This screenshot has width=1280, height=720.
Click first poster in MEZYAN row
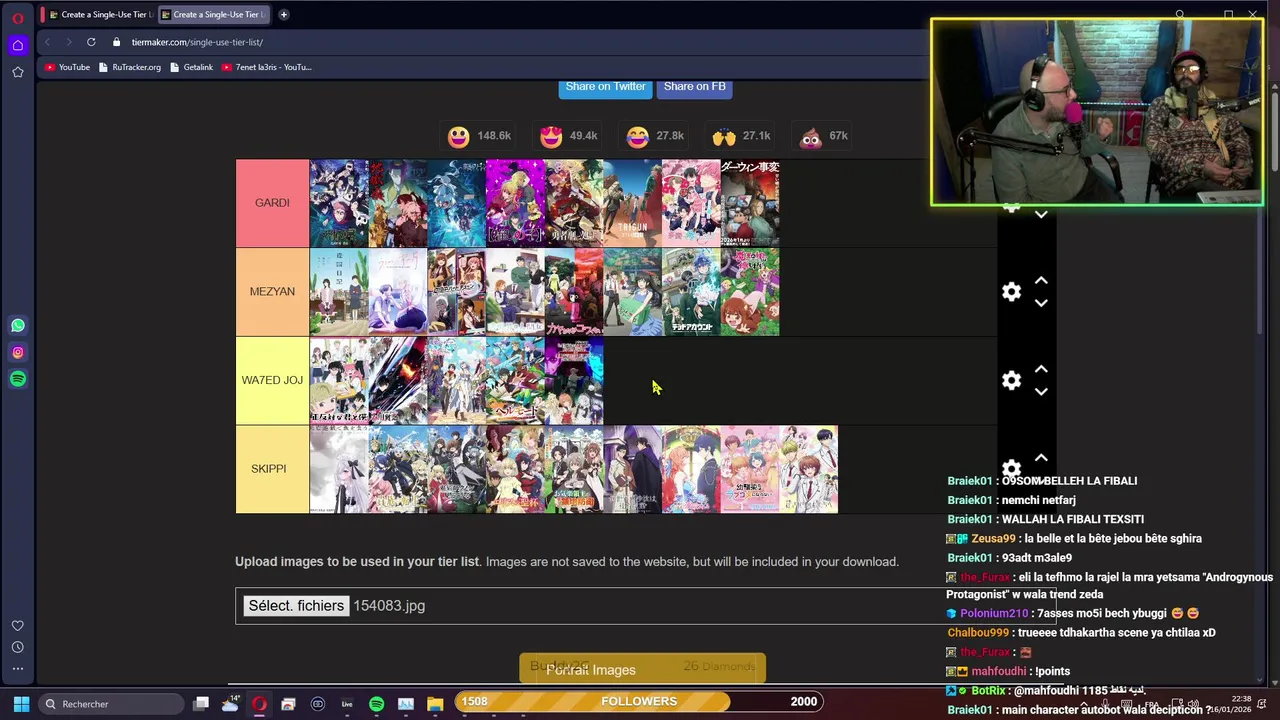click(x=339, y=292)
